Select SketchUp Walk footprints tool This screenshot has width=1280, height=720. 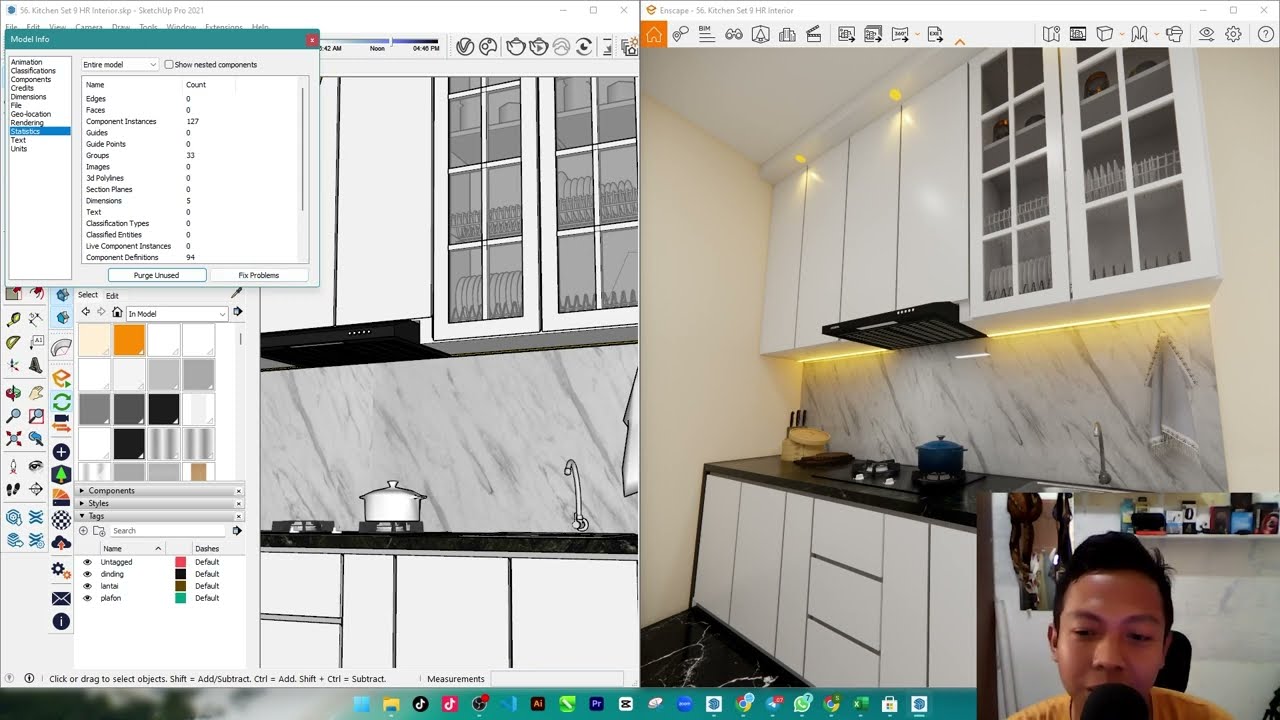pyautogui.click(x=13, y=489)
